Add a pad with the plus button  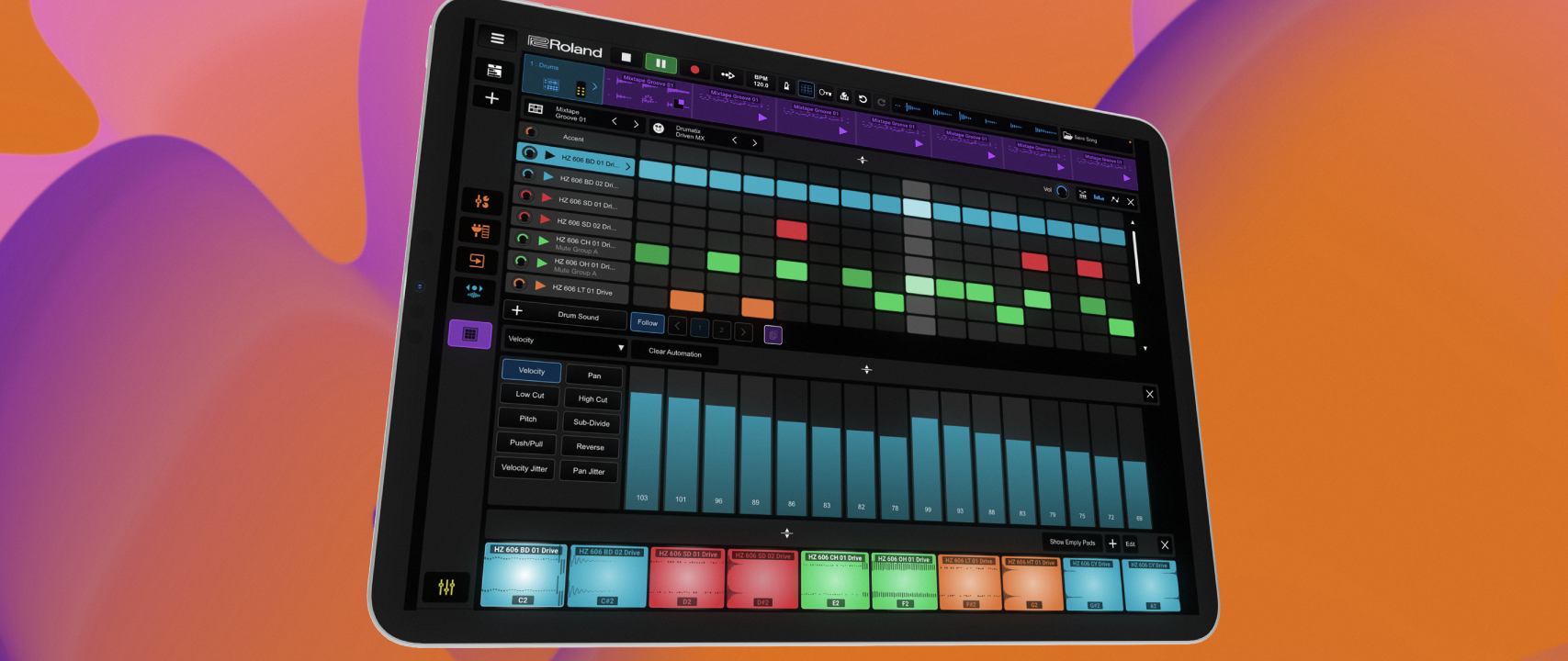[1112, 543]
